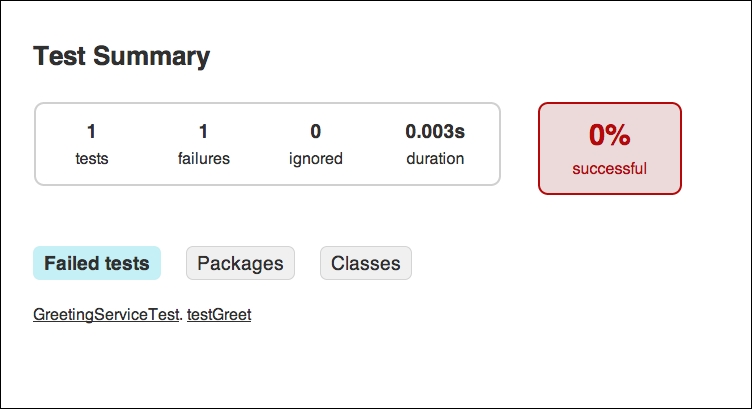Open the testGreet failed test link
The height and width of the screenshot is (409, 752).
219,315
